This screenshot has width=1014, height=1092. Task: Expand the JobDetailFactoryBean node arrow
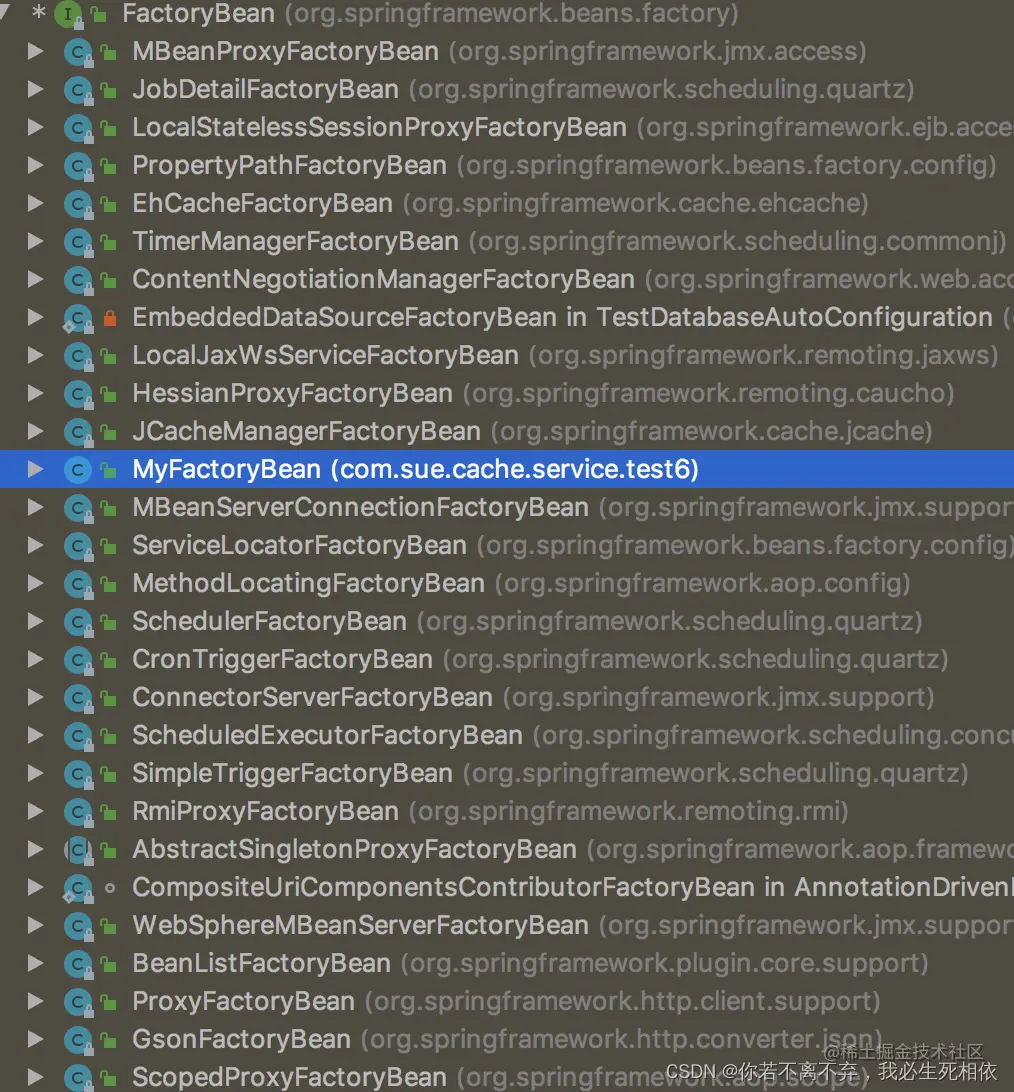[36, 89]
